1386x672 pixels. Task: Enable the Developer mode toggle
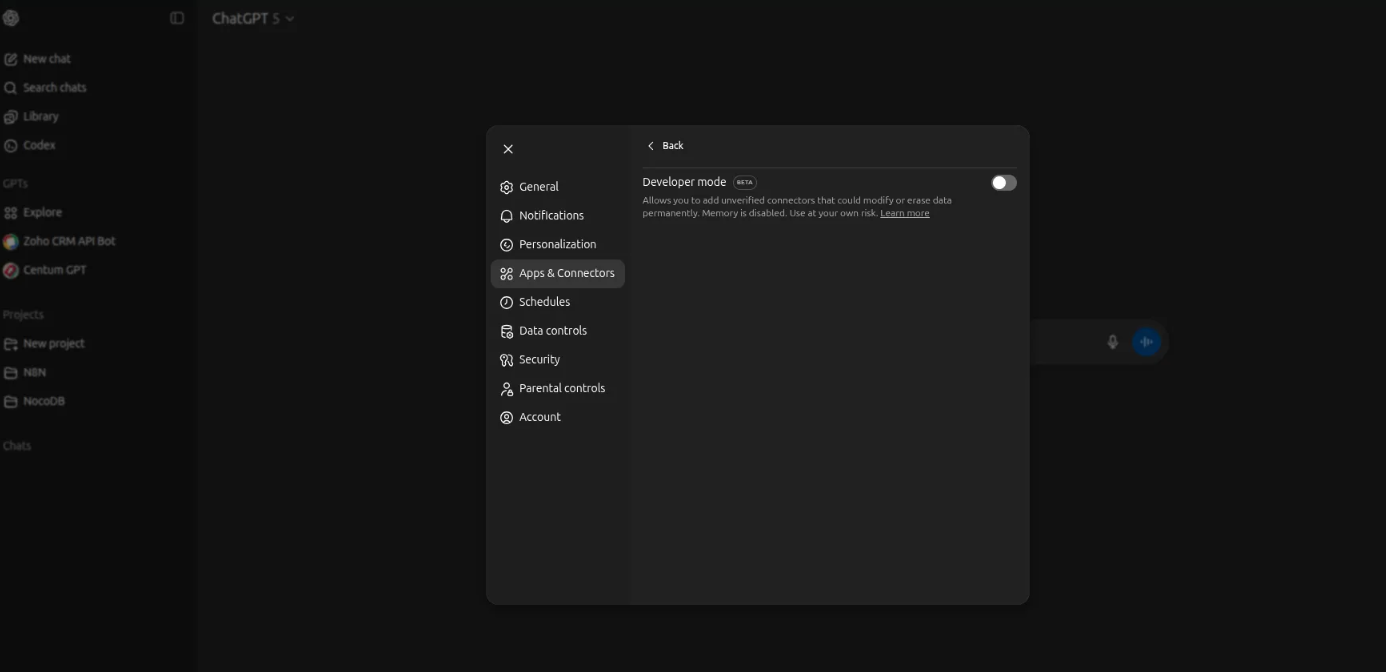click(x=1004, y=183)
